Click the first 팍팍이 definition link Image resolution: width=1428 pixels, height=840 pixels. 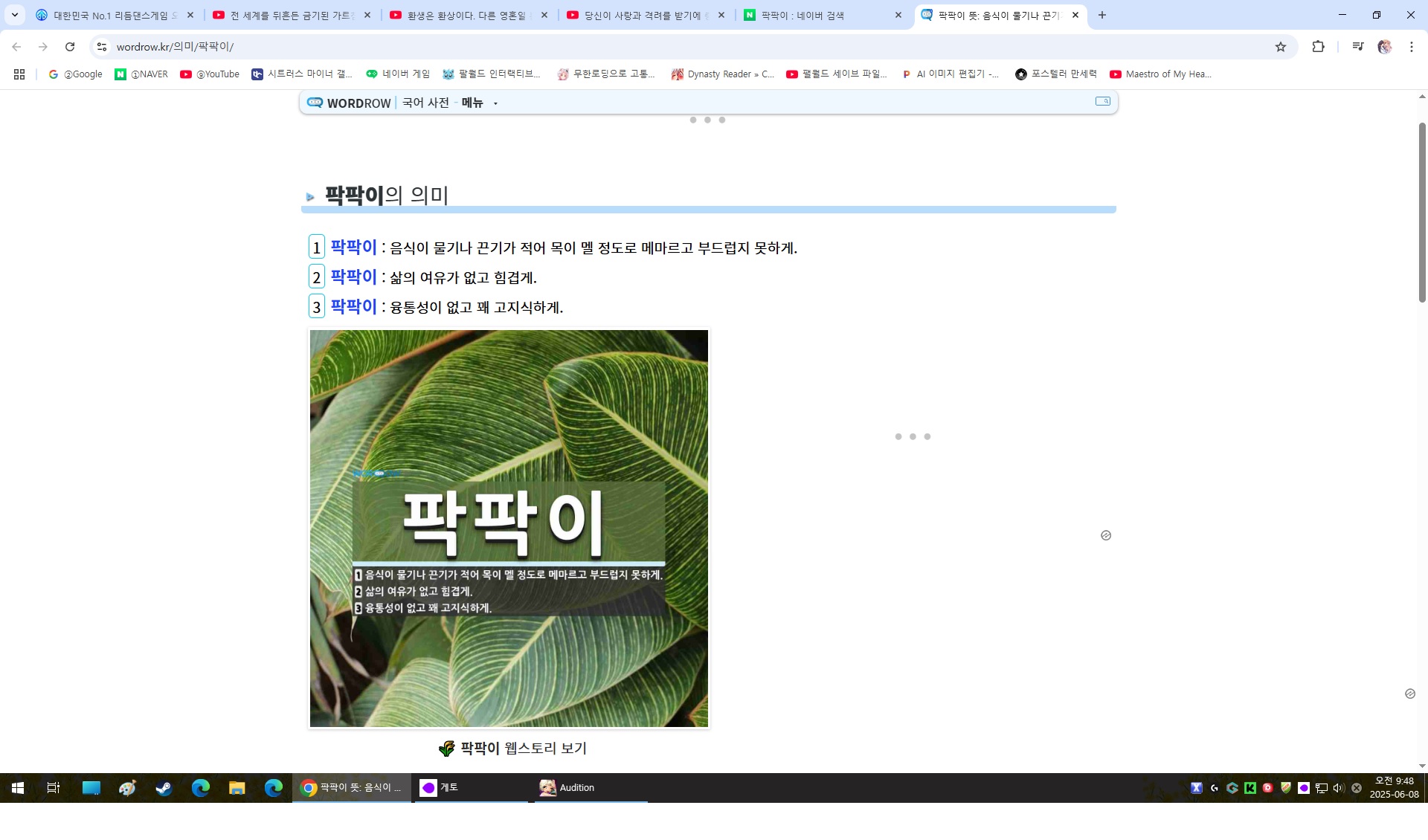[x=353, y=247]
